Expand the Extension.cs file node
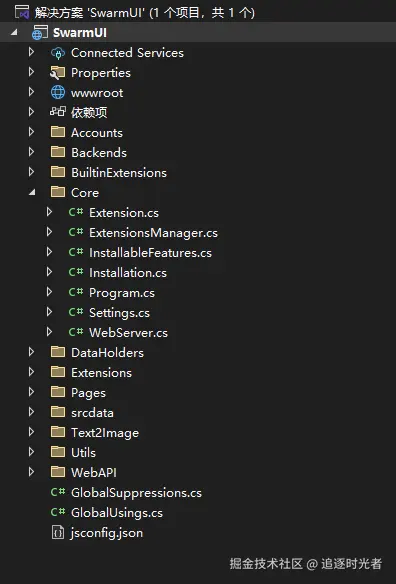The height and width of the screenshot is (584, 396). click(49, 212)
